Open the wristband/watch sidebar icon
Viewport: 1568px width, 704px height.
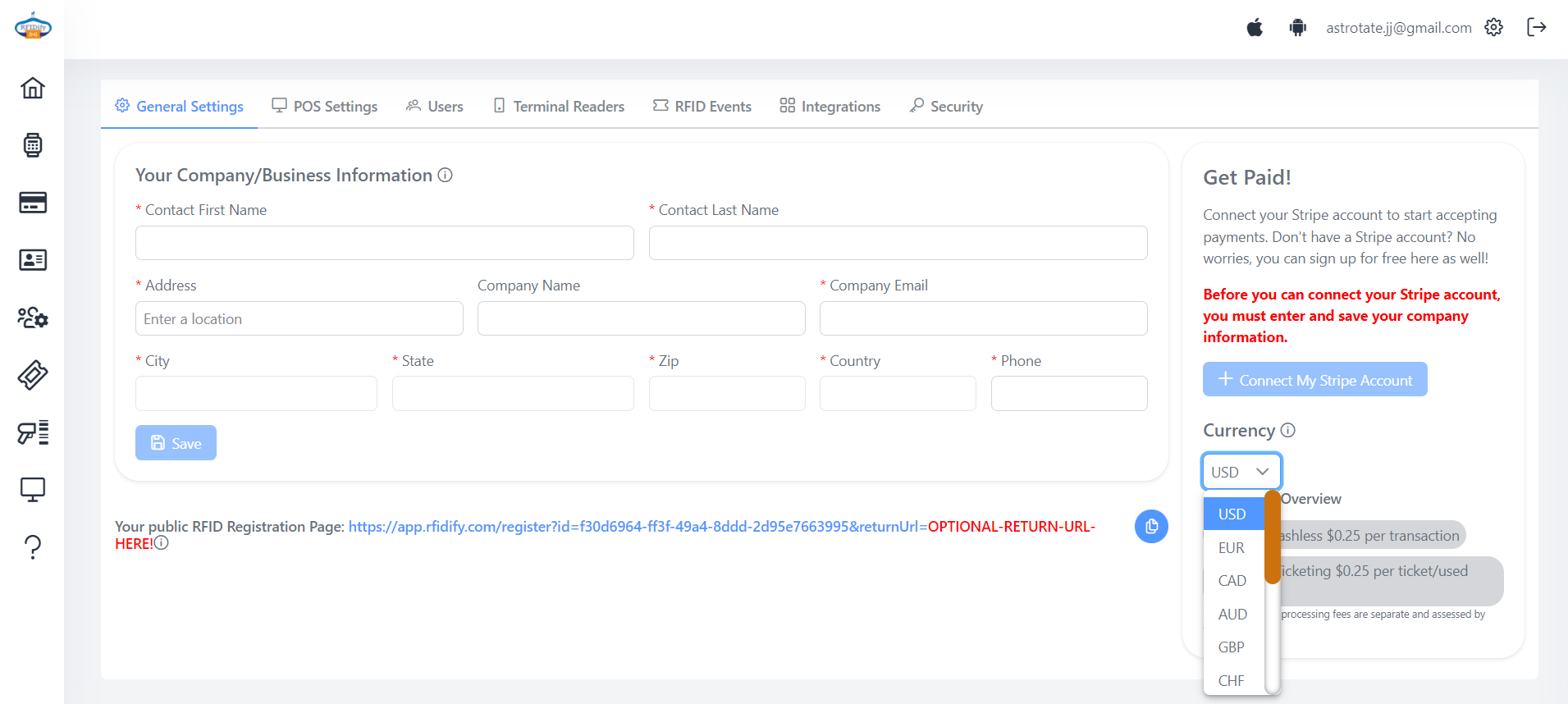pyautogui.click(x=33, y=145)
